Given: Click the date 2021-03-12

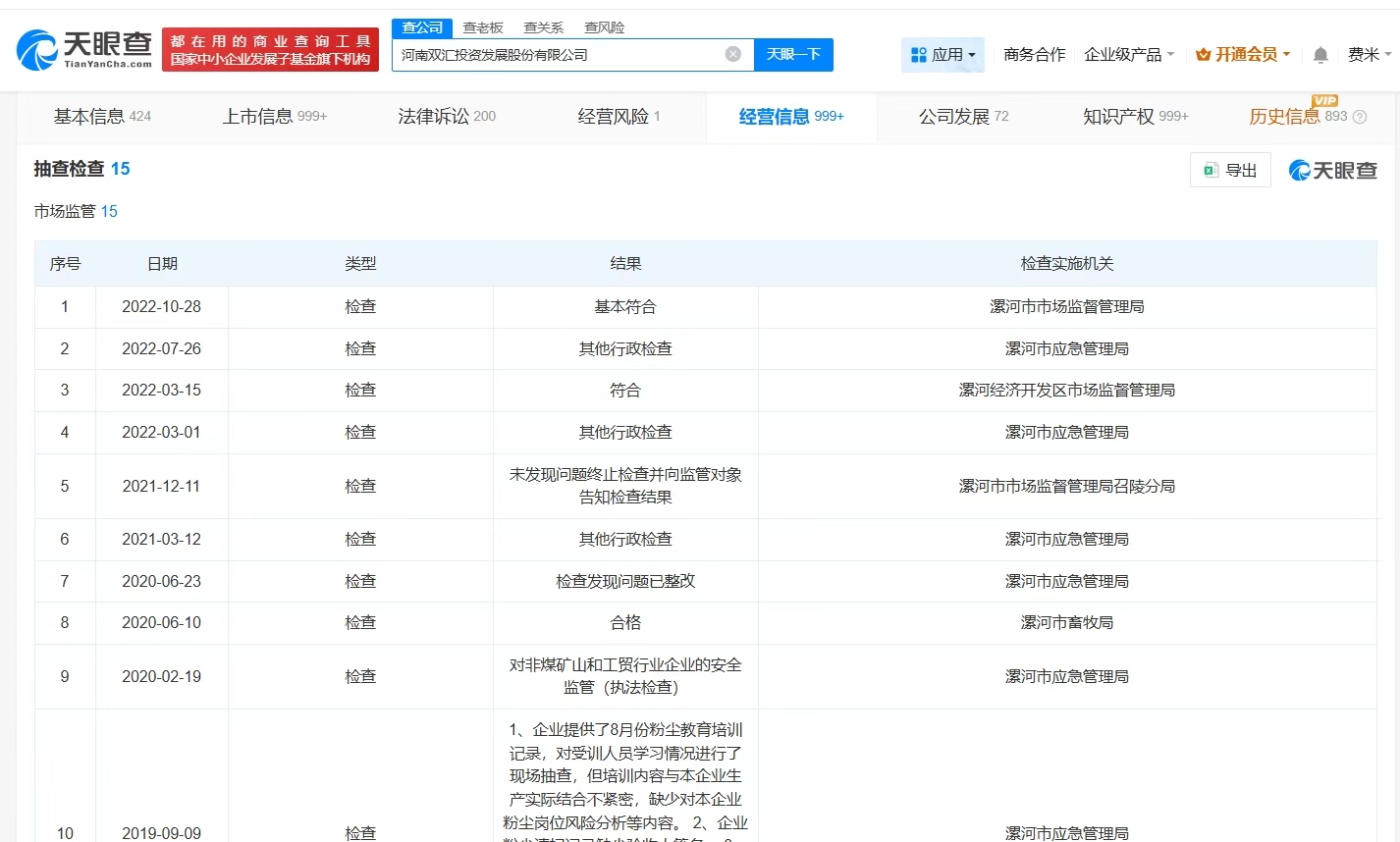Looking at the screenshot, I should tap(161, 540).
